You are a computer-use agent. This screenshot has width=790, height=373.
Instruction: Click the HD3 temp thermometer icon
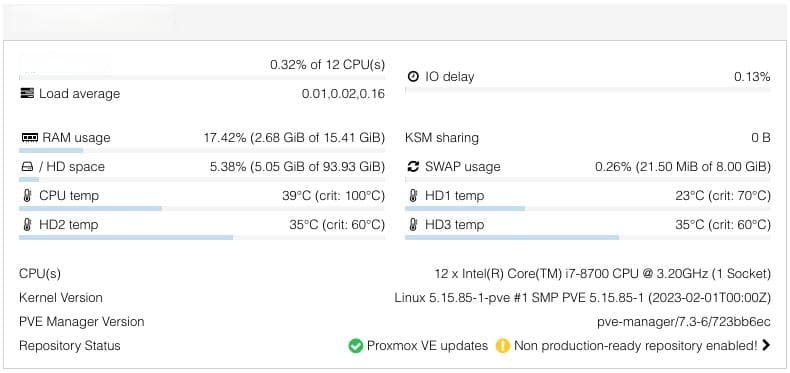413,225
